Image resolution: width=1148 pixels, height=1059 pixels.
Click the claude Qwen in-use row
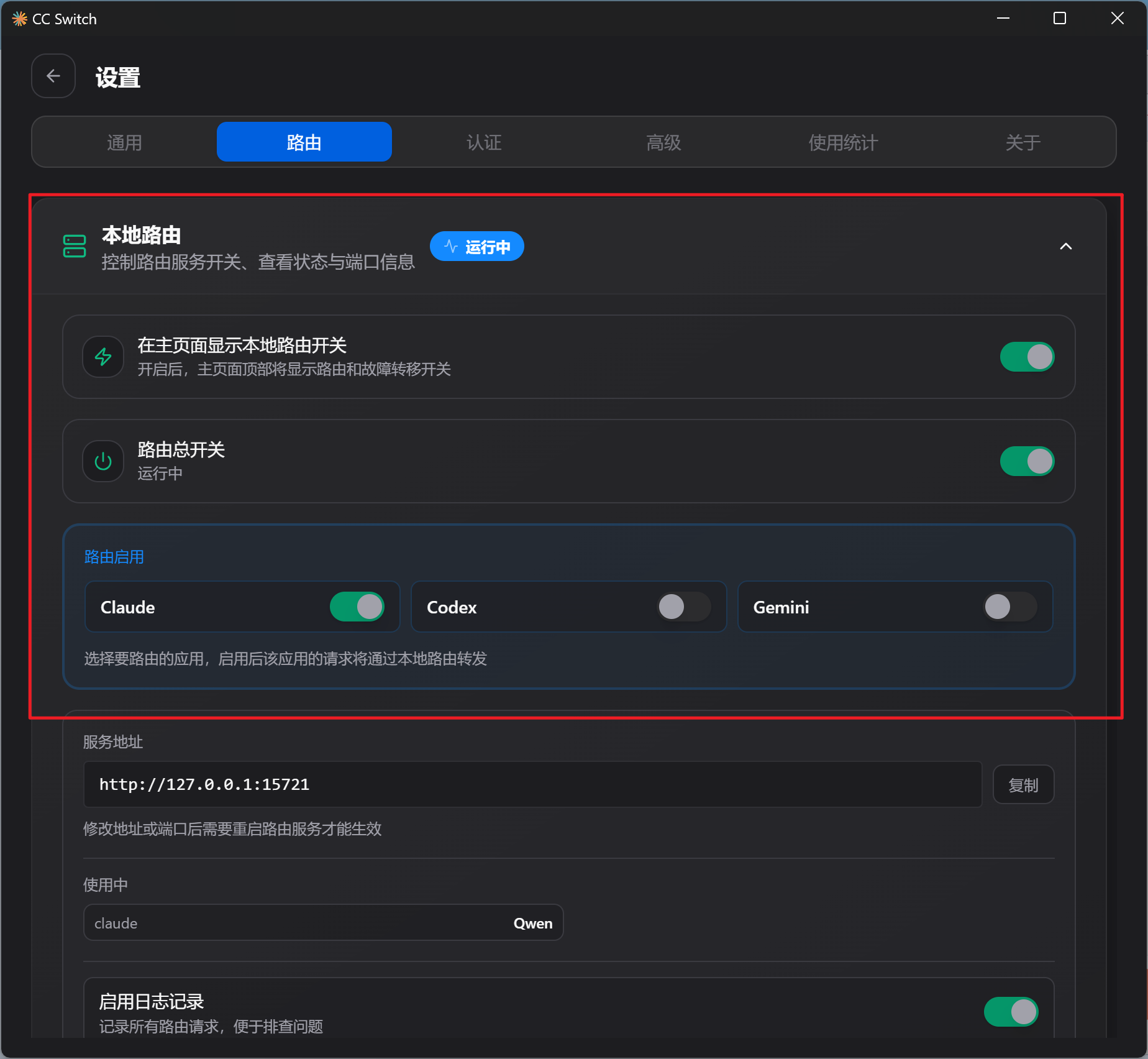[323, 923]
